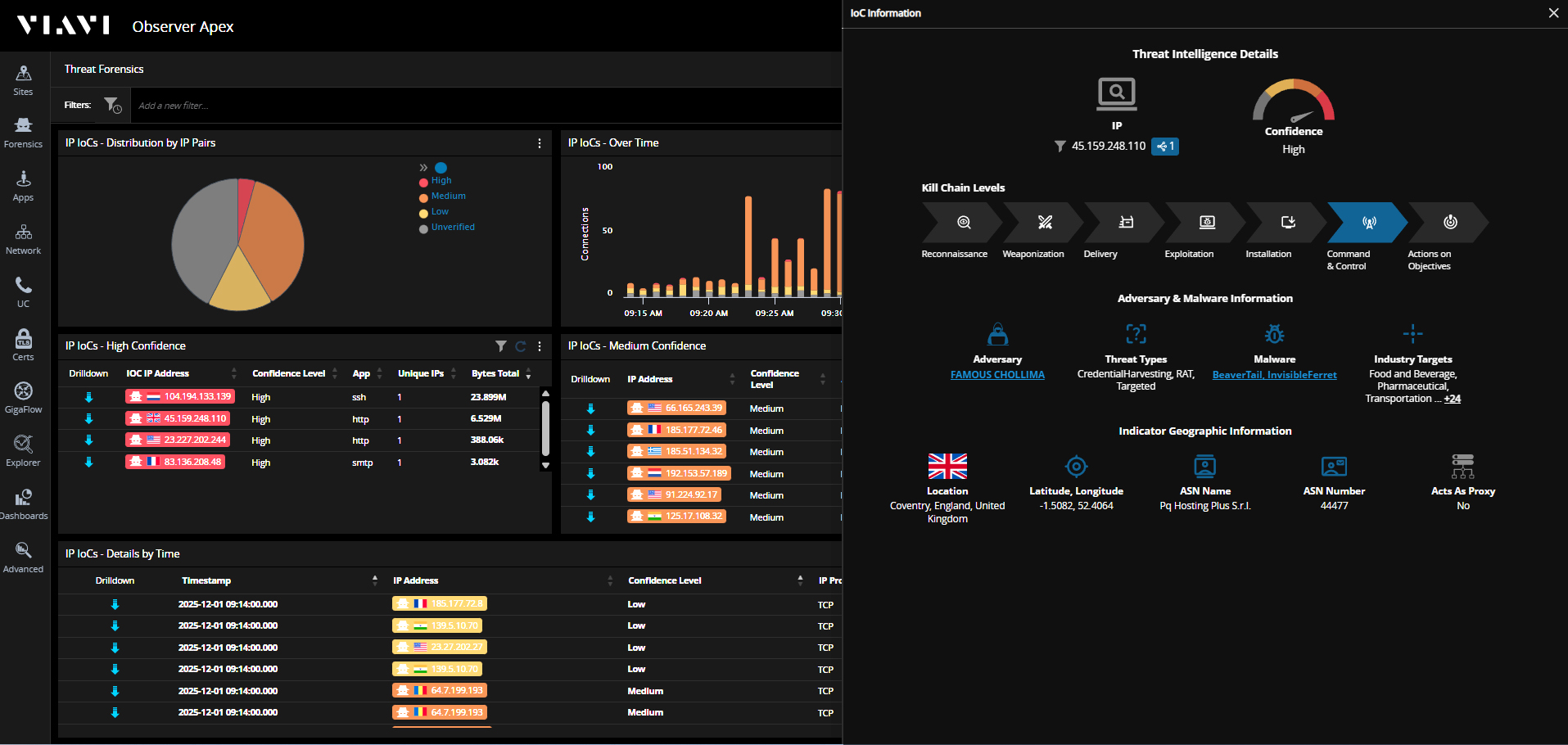Open GigaFlow from the sidebar
1568x745 pixels.
click(23, 398)
